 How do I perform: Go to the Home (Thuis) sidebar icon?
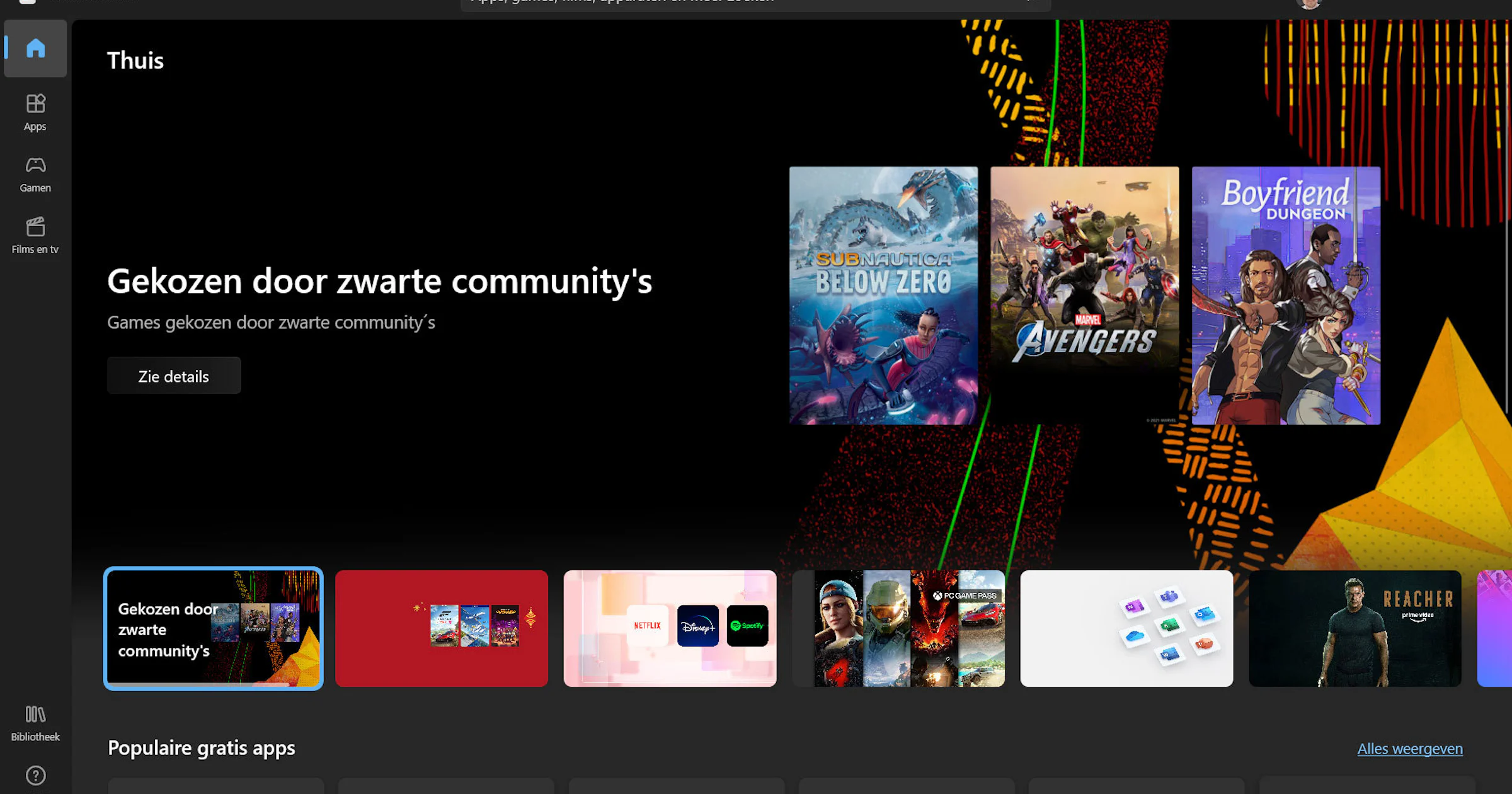coord(35,49)
